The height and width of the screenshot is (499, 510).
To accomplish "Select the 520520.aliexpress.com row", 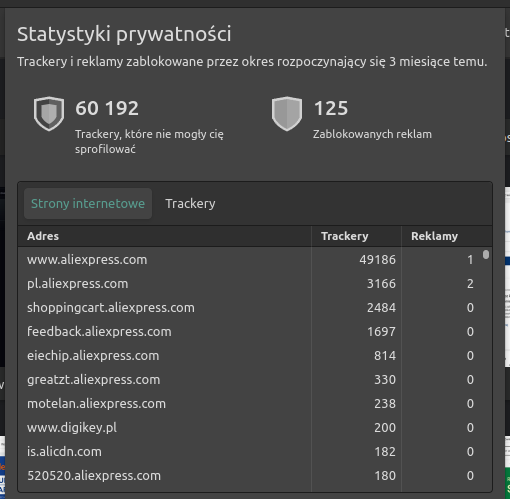I will (250, 476).
